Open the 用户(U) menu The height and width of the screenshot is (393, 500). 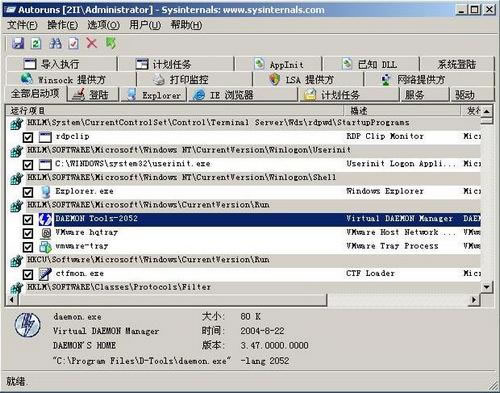[145, 25]
